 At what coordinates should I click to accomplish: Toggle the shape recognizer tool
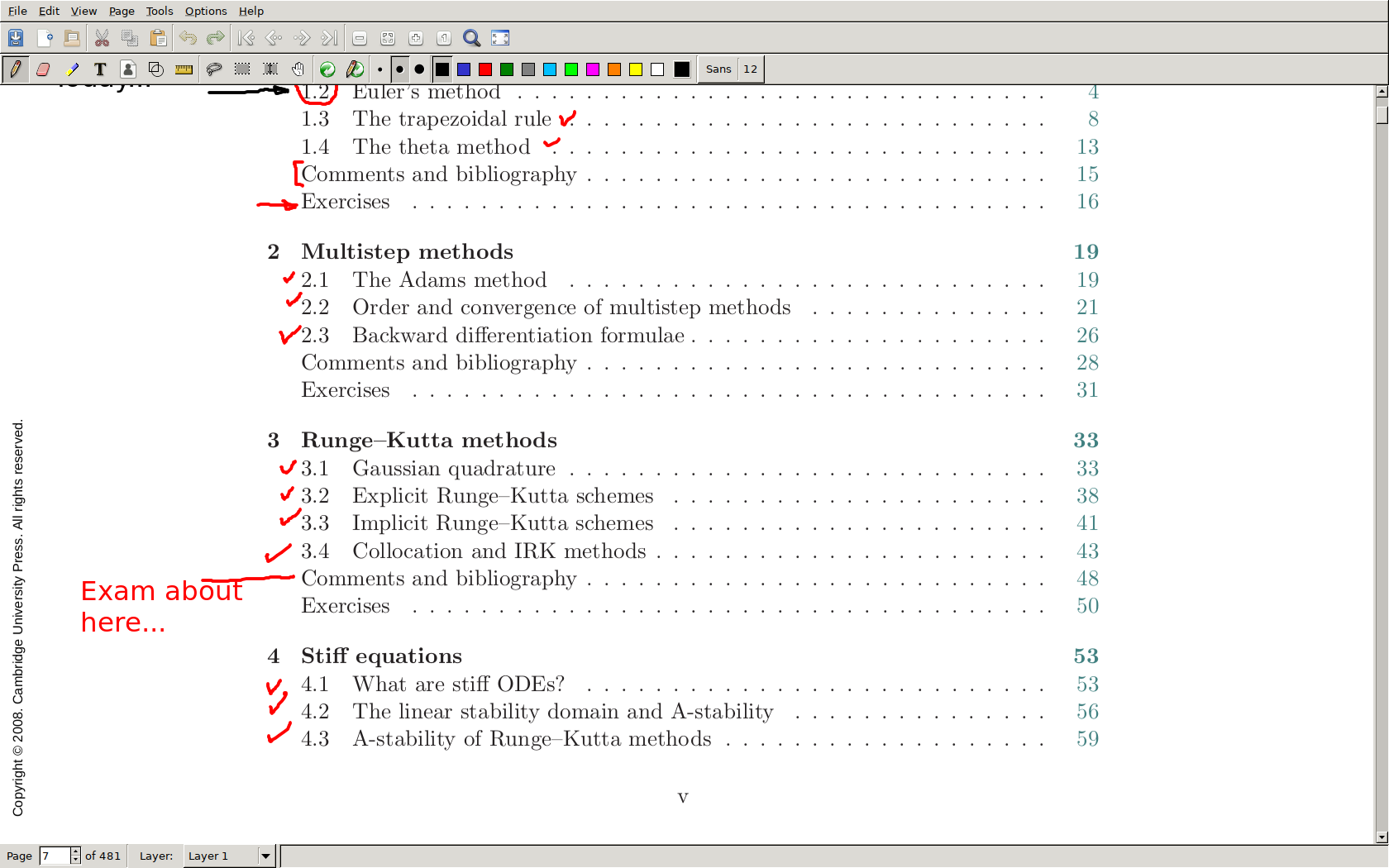pyautogui.click(x=155, y=69)
